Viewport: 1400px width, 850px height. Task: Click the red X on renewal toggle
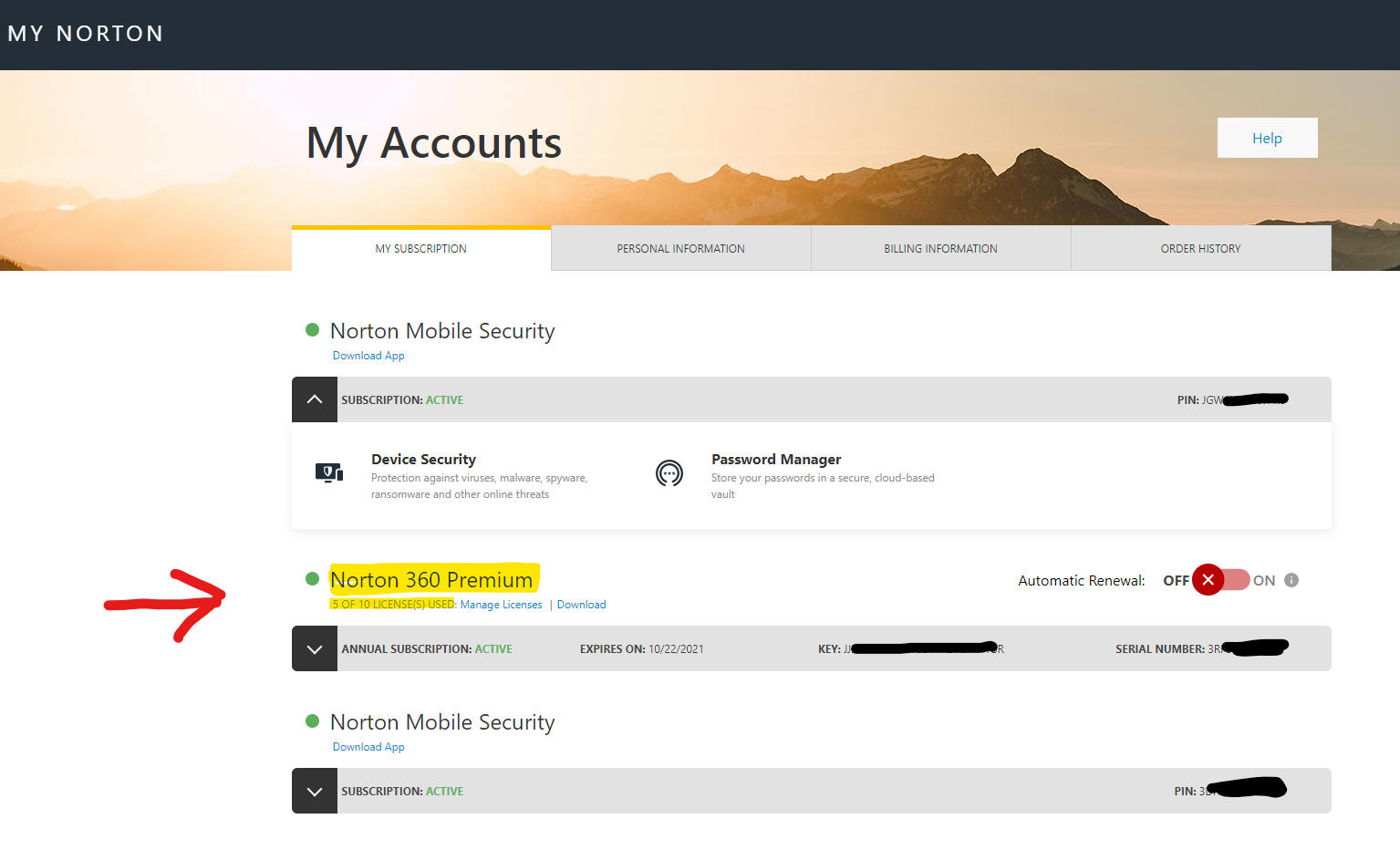tap(1208, 580)
